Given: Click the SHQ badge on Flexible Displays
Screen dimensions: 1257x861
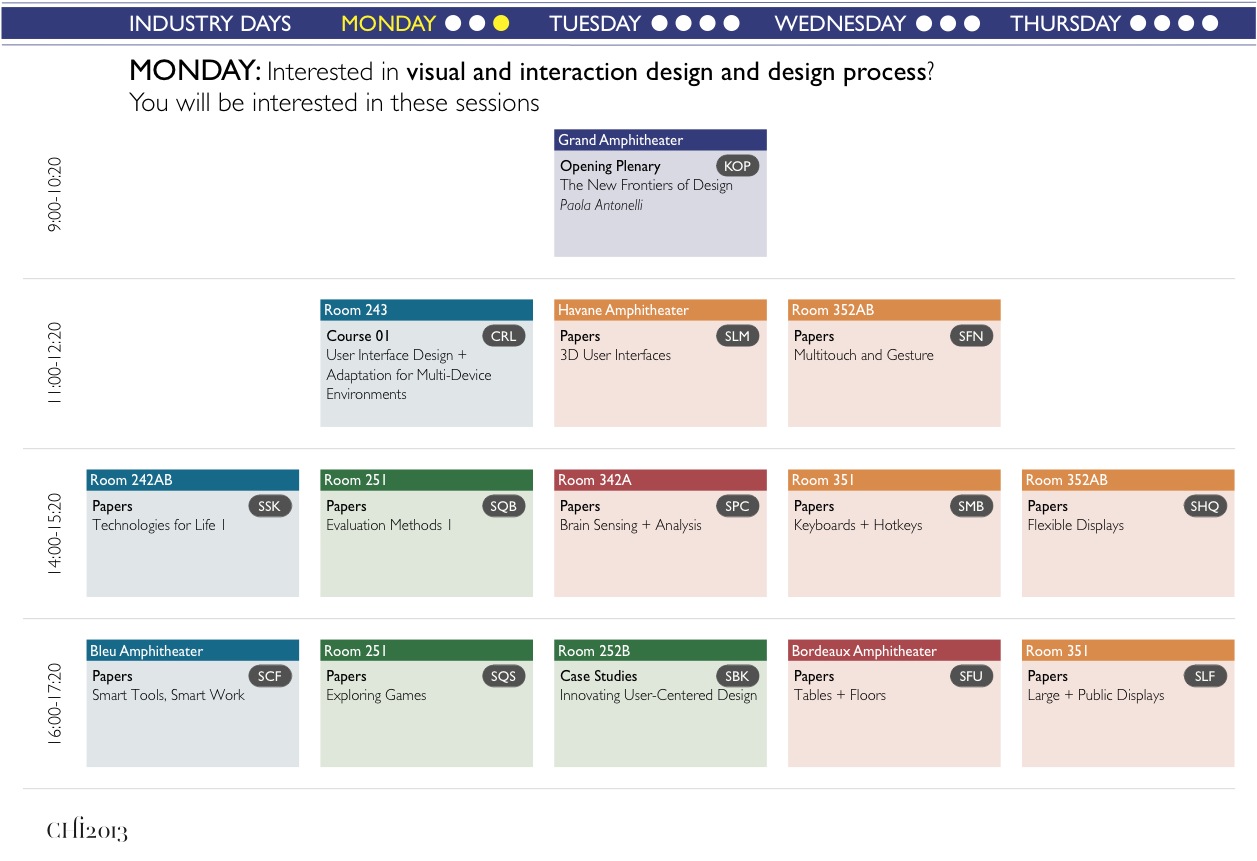Looking at the screenshot, I should point(1205,506).
